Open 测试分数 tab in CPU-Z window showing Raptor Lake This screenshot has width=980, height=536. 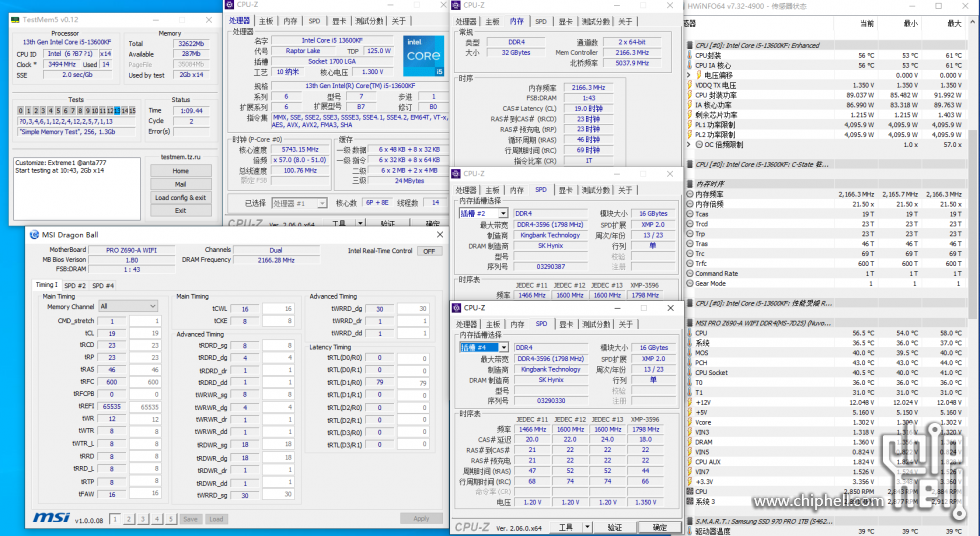pyautogui.click(x=369, y=21)
